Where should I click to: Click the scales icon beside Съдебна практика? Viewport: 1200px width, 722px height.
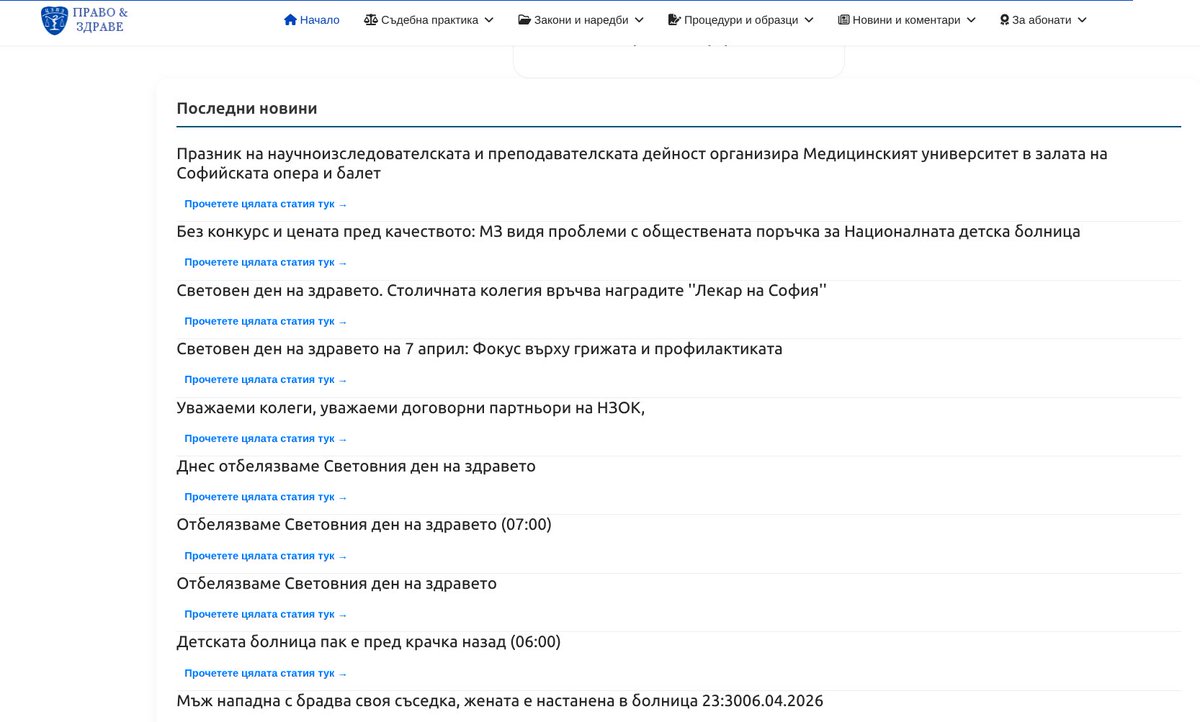pyautogui.click(x=371, y=20)
